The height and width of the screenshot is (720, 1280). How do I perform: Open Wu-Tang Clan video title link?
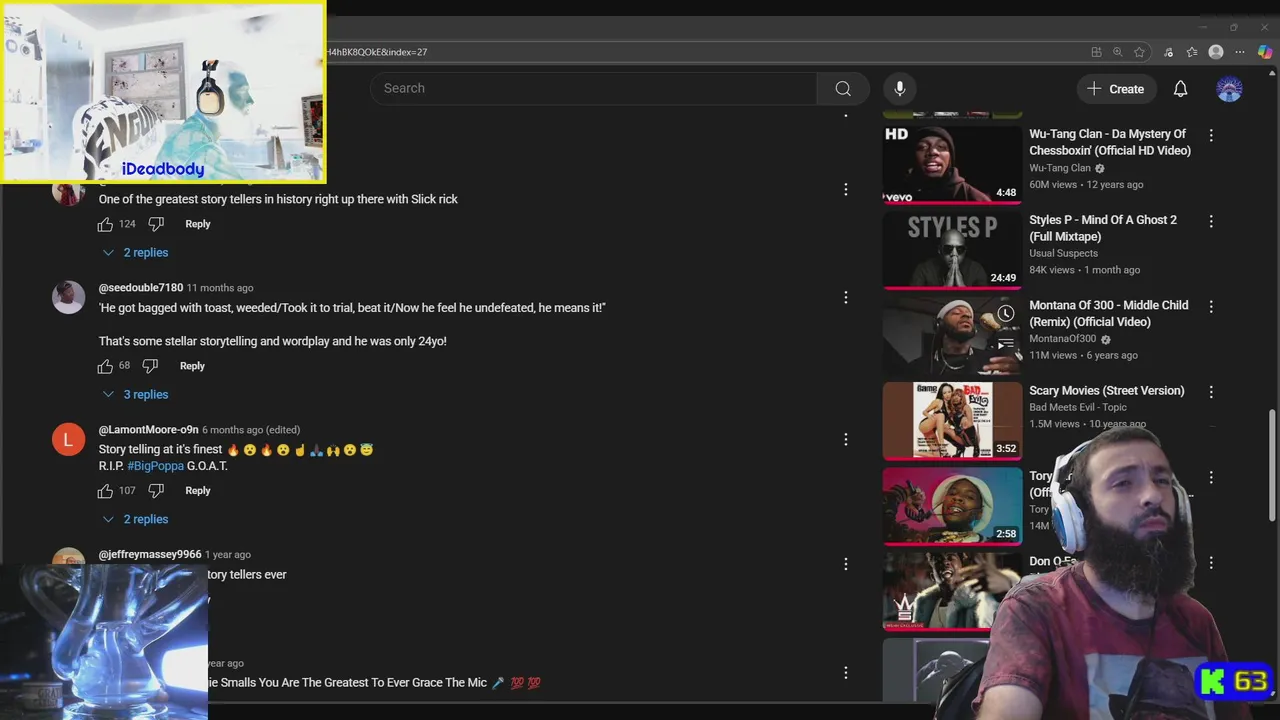1110,142
